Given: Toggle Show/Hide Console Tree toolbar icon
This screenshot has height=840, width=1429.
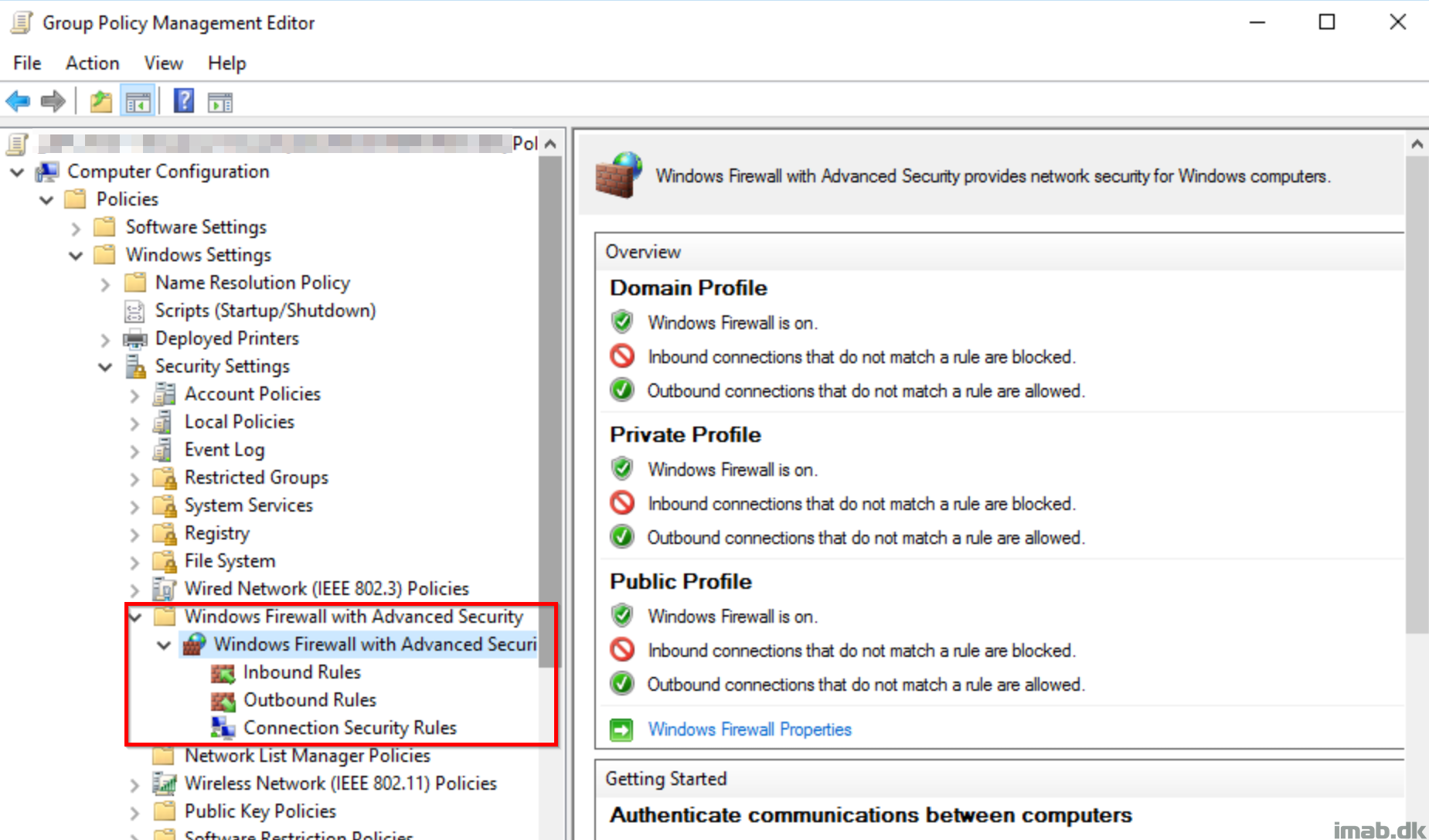Looking at the screenshot, I should click(x=138, y=101).
